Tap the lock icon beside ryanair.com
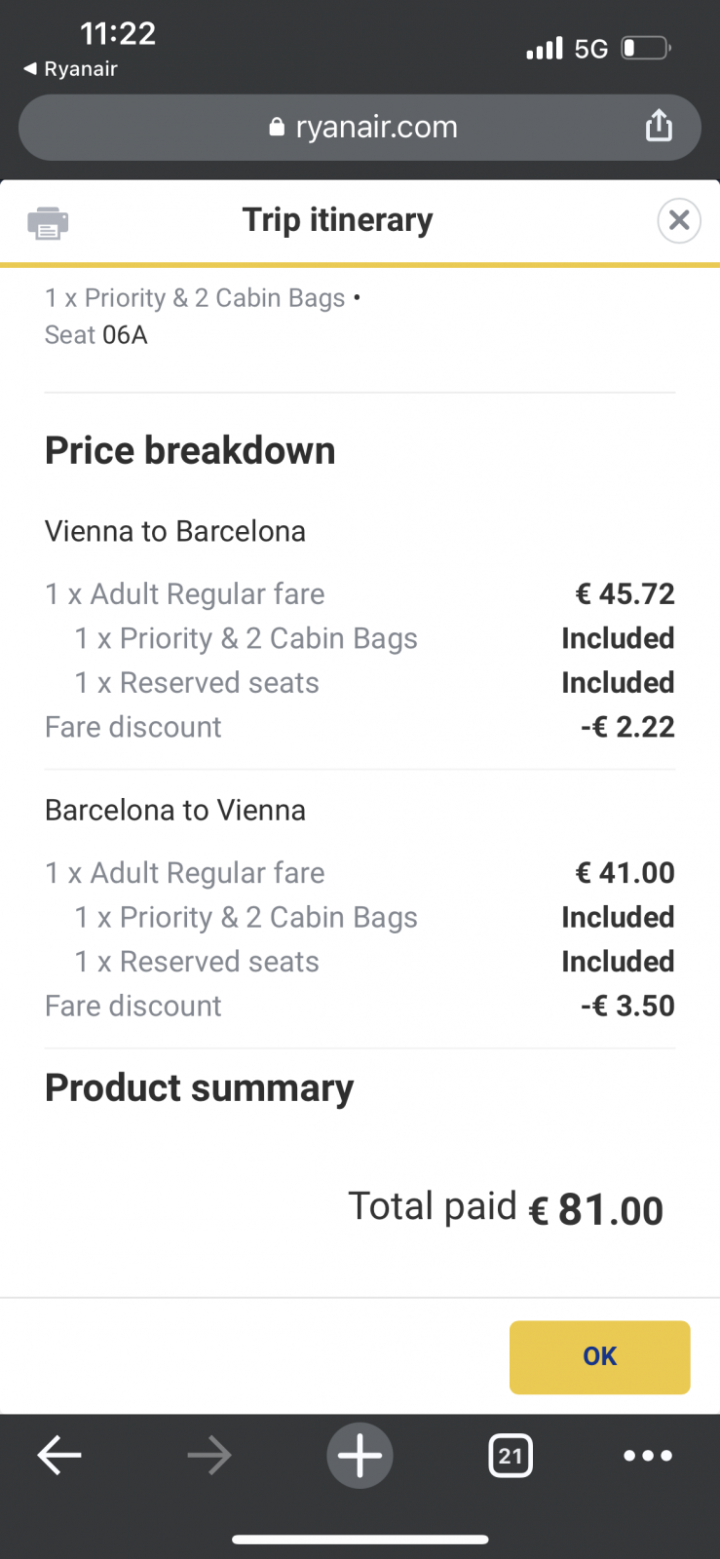 pyautogui.click(x=277, y=128)
